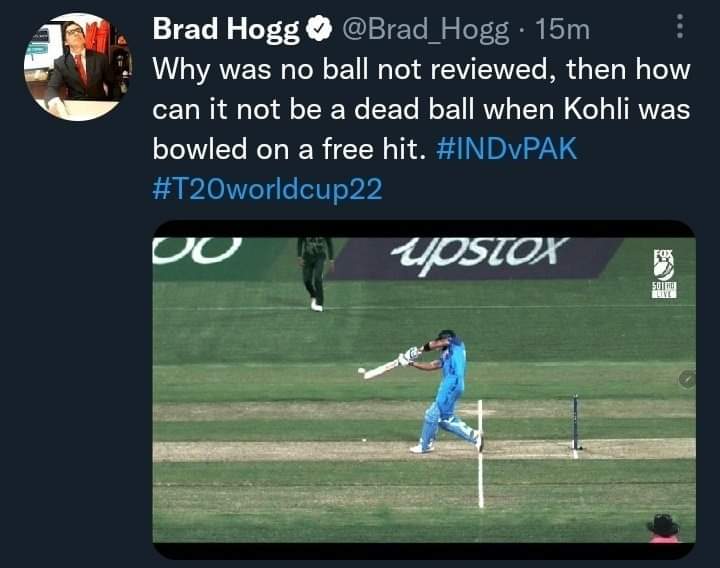This screenshot has width=720, height=568.
Task: Click the fielder in green near the boundary
Action: click(314, 270)
